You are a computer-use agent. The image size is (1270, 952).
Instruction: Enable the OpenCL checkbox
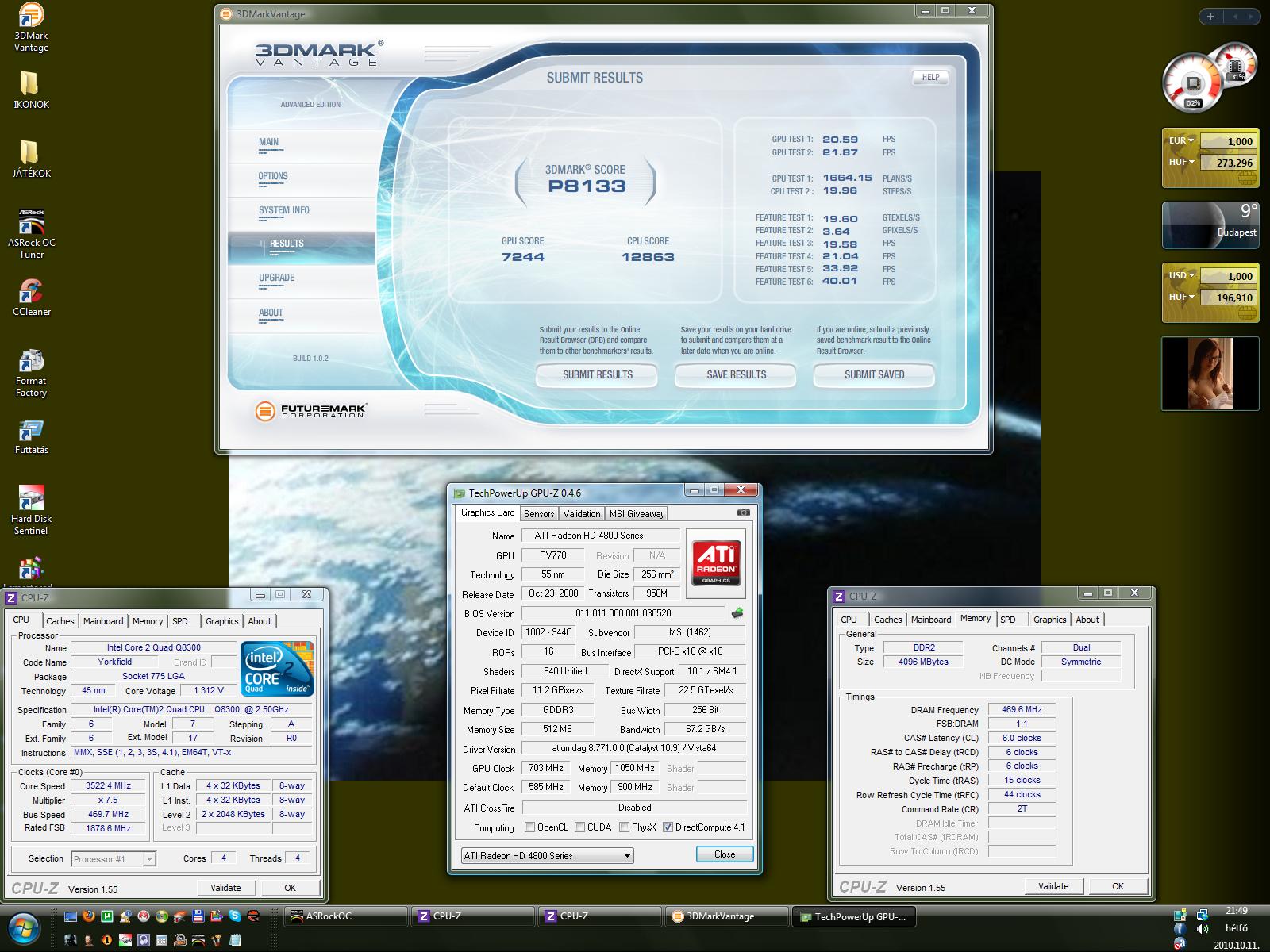(x=529, y=827)
